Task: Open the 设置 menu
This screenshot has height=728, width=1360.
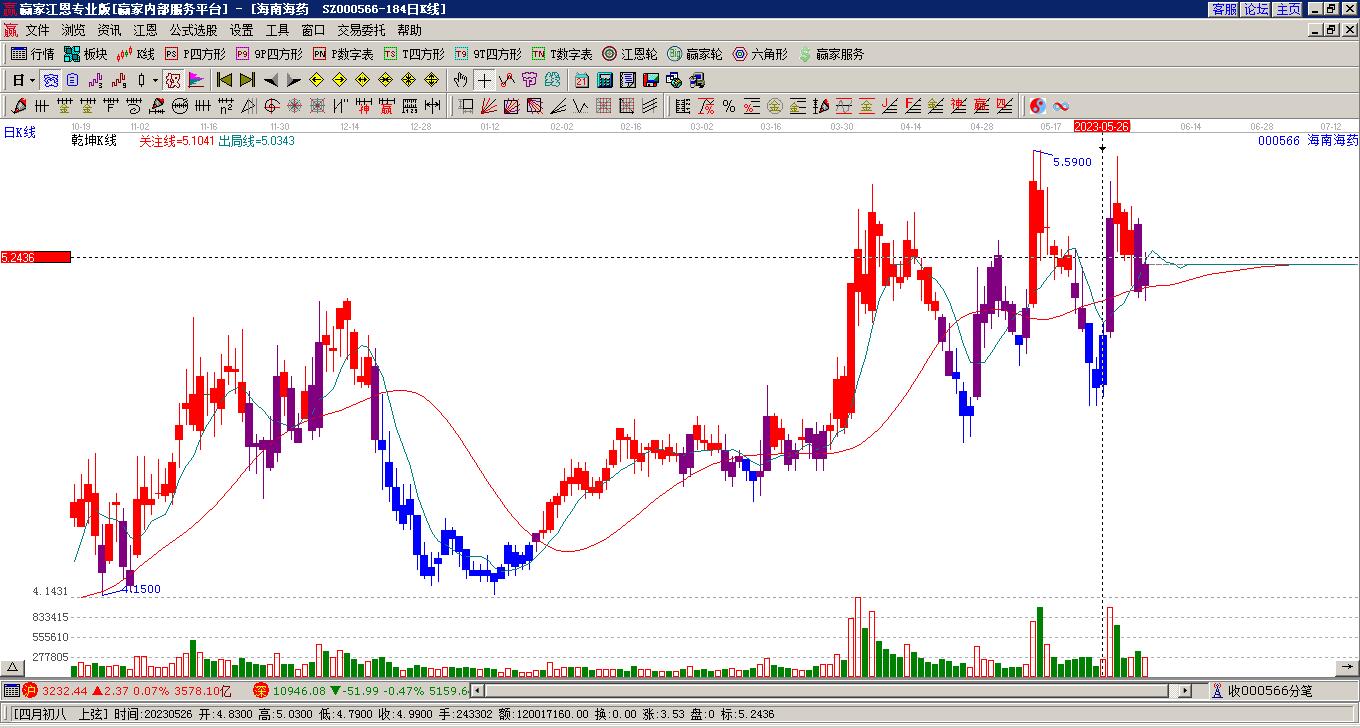Action: point(241,30)
